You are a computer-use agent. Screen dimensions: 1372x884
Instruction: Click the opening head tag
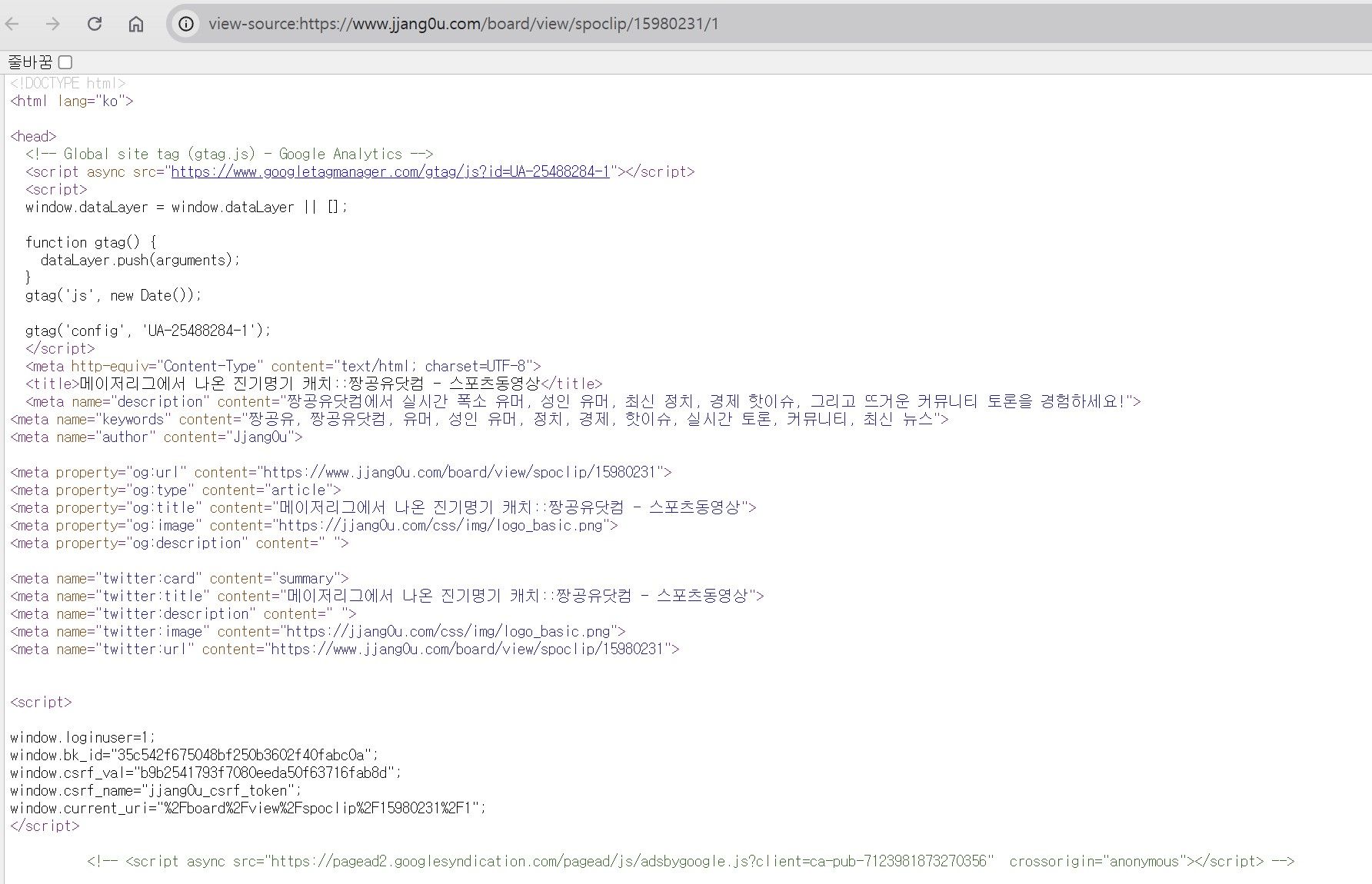click(x=33, y=136)
